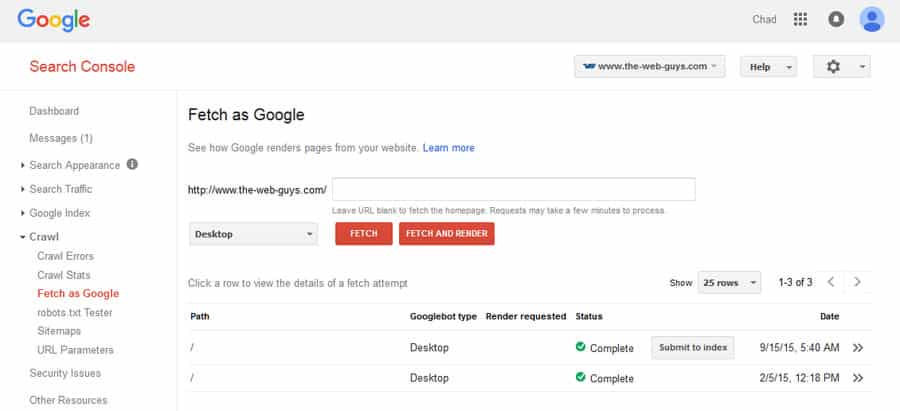Open robots.txt Tester
The image size is (900, 411).
click(75, 313)
